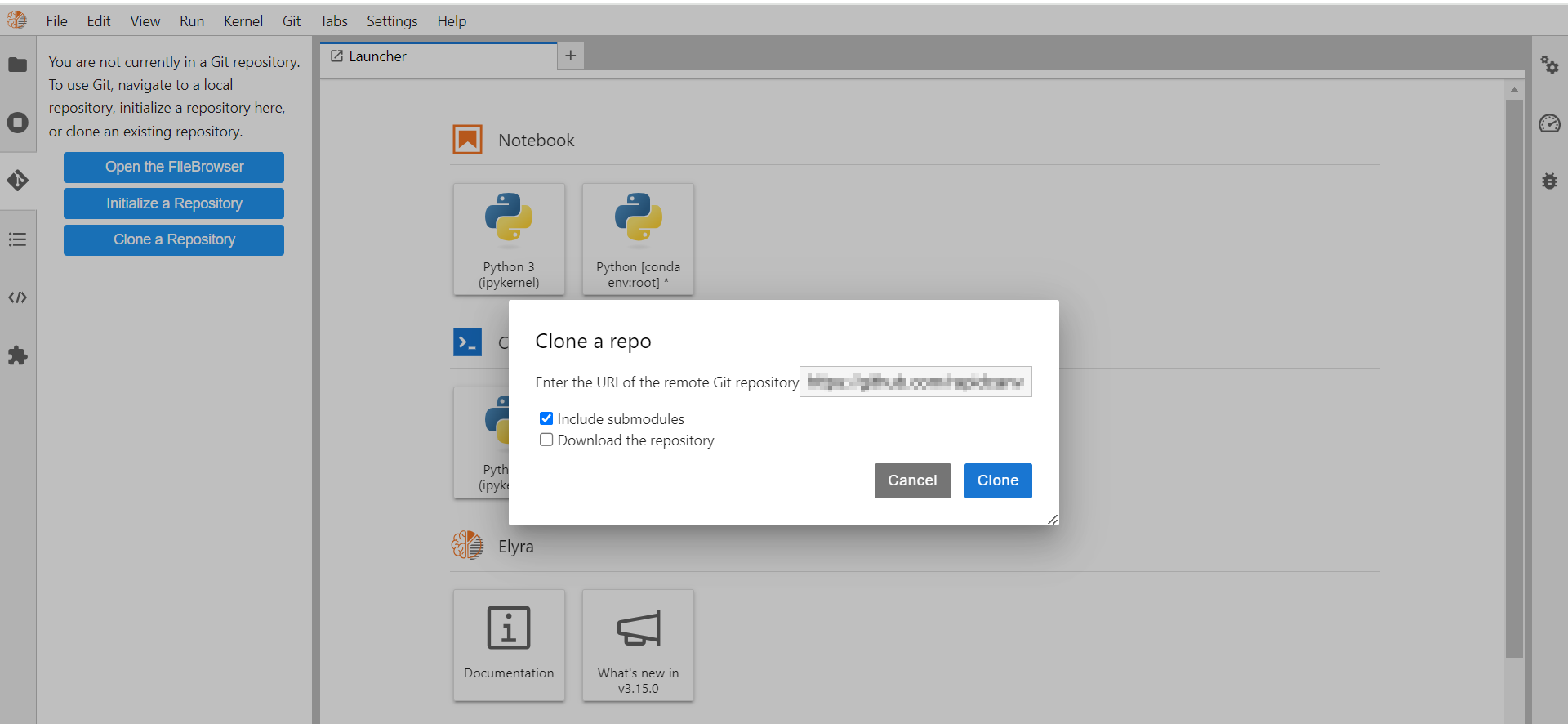Open the File Browser folder icon in sidebar

(17, 65)
